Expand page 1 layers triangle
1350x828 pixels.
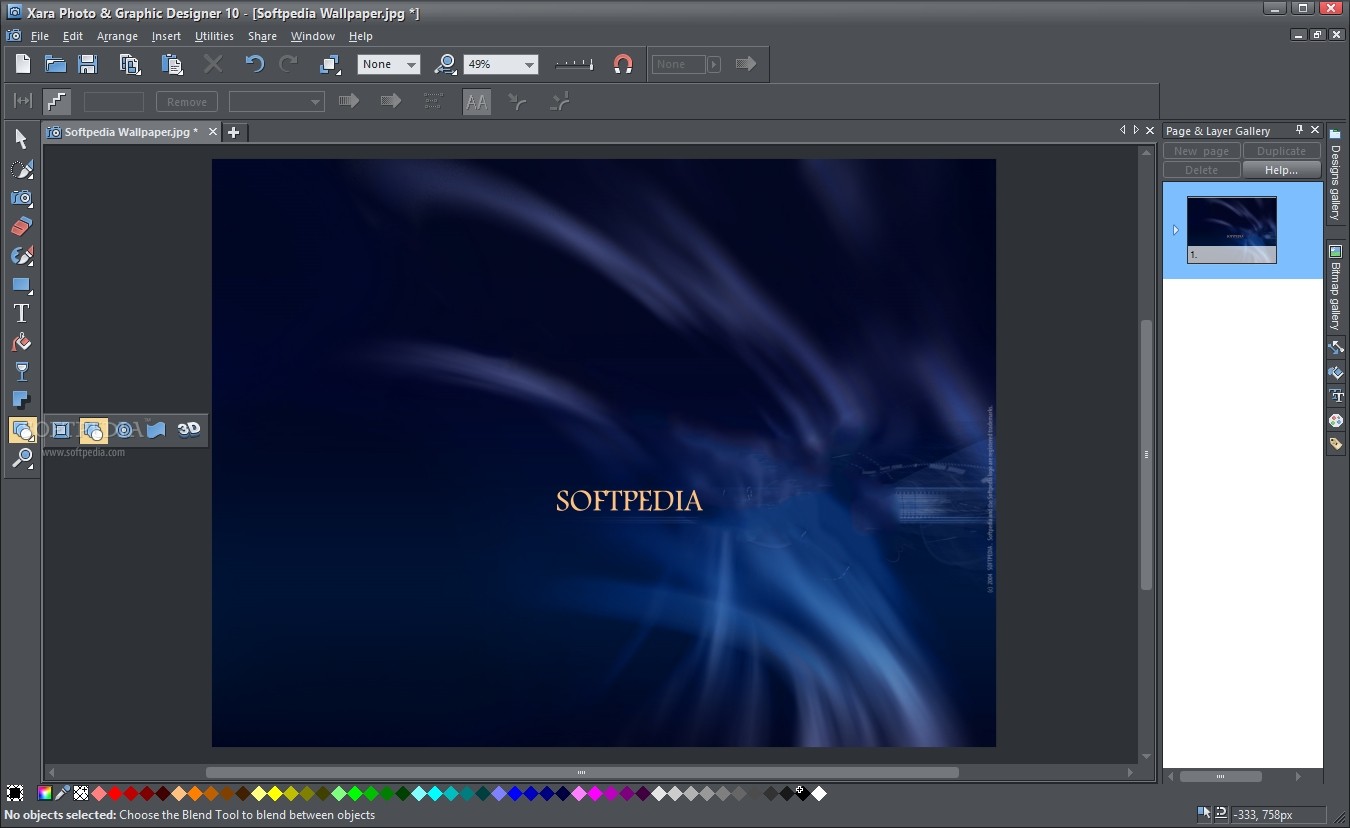point(1175,230)
